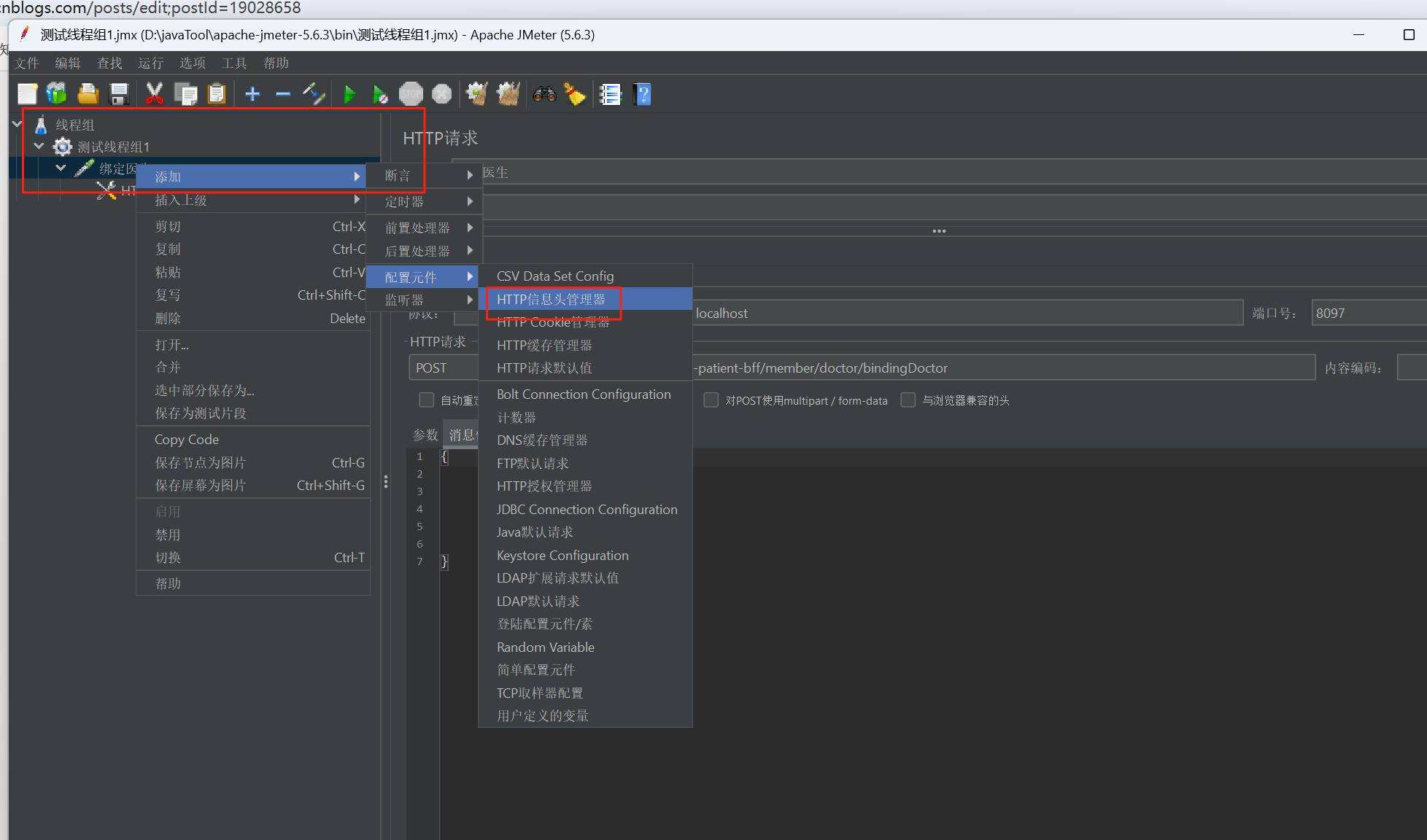Select HTTP信息头管理器 from the submenu
Screen dimensions: 1427x840
(x=551, y=299)
